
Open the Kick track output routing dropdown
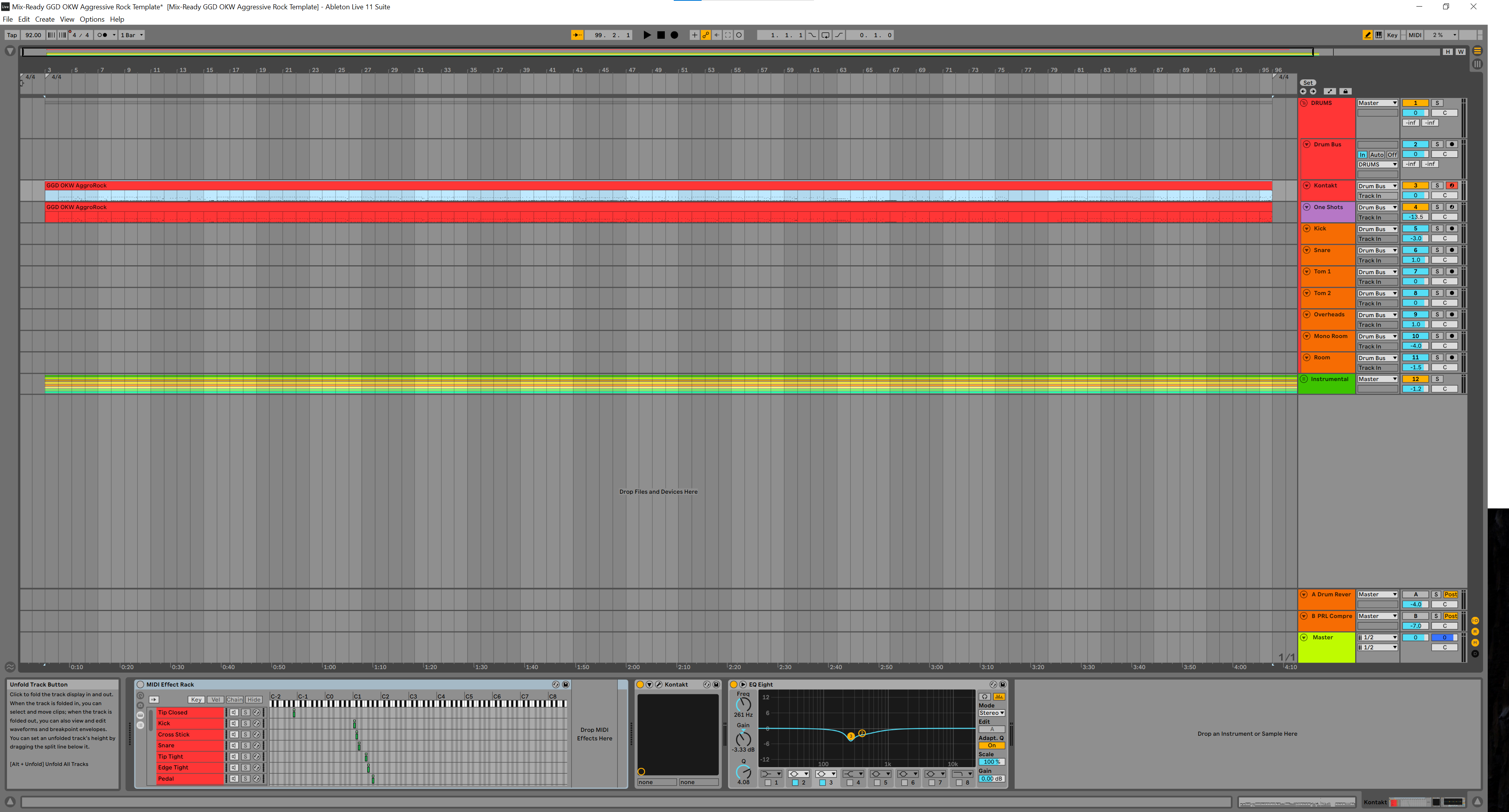tap(1377, 229)
